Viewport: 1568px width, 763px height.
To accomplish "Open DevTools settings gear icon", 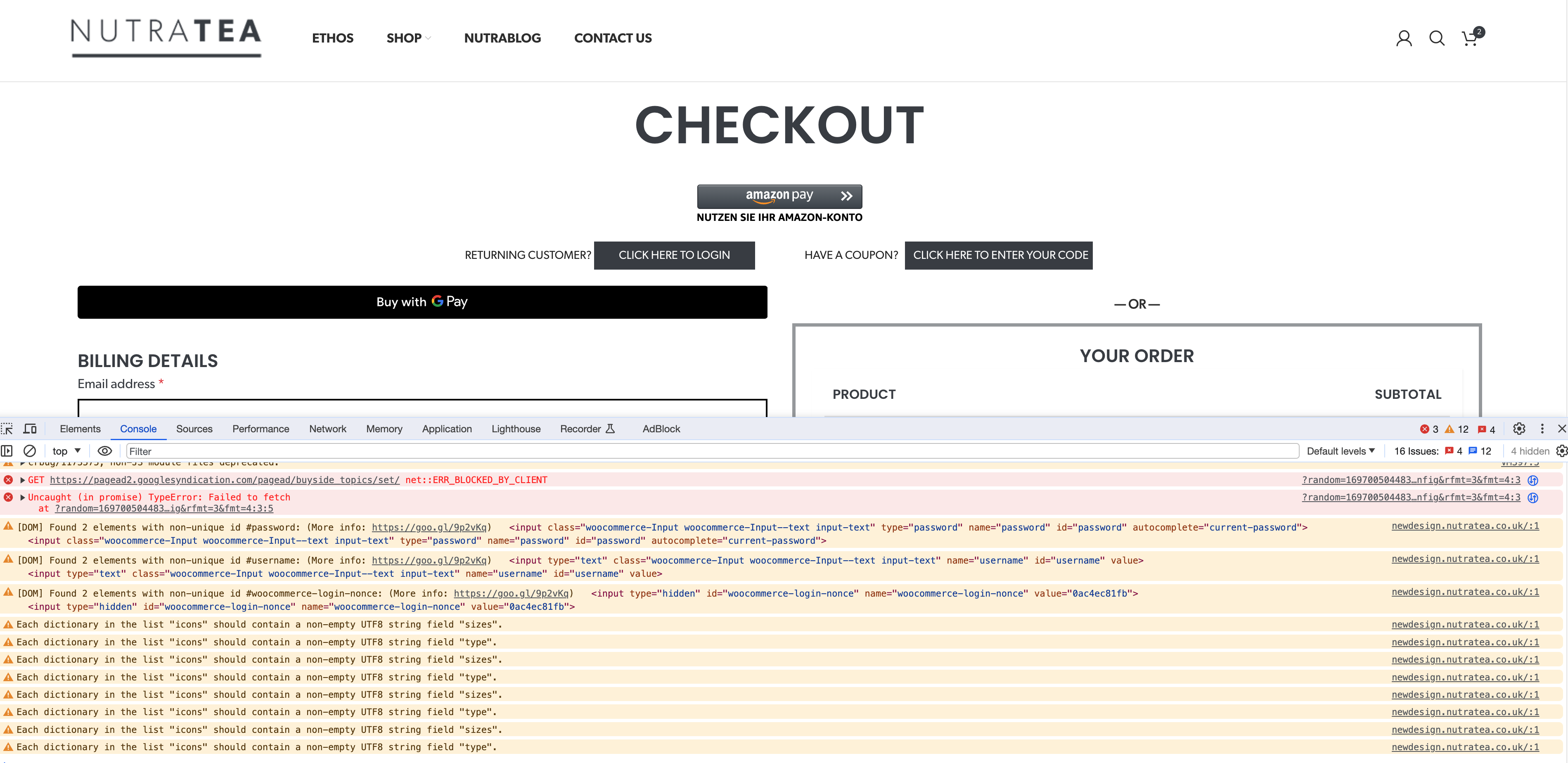I will click(x=1519, y=429).
